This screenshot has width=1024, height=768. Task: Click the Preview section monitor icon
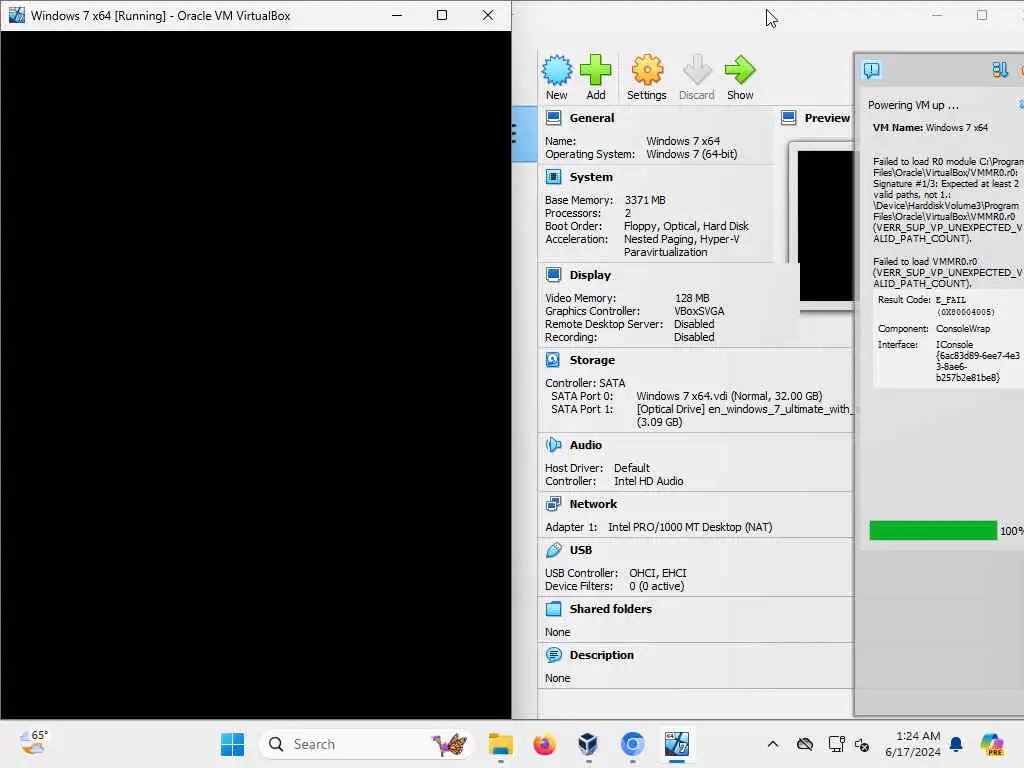(x=789, y=118)
